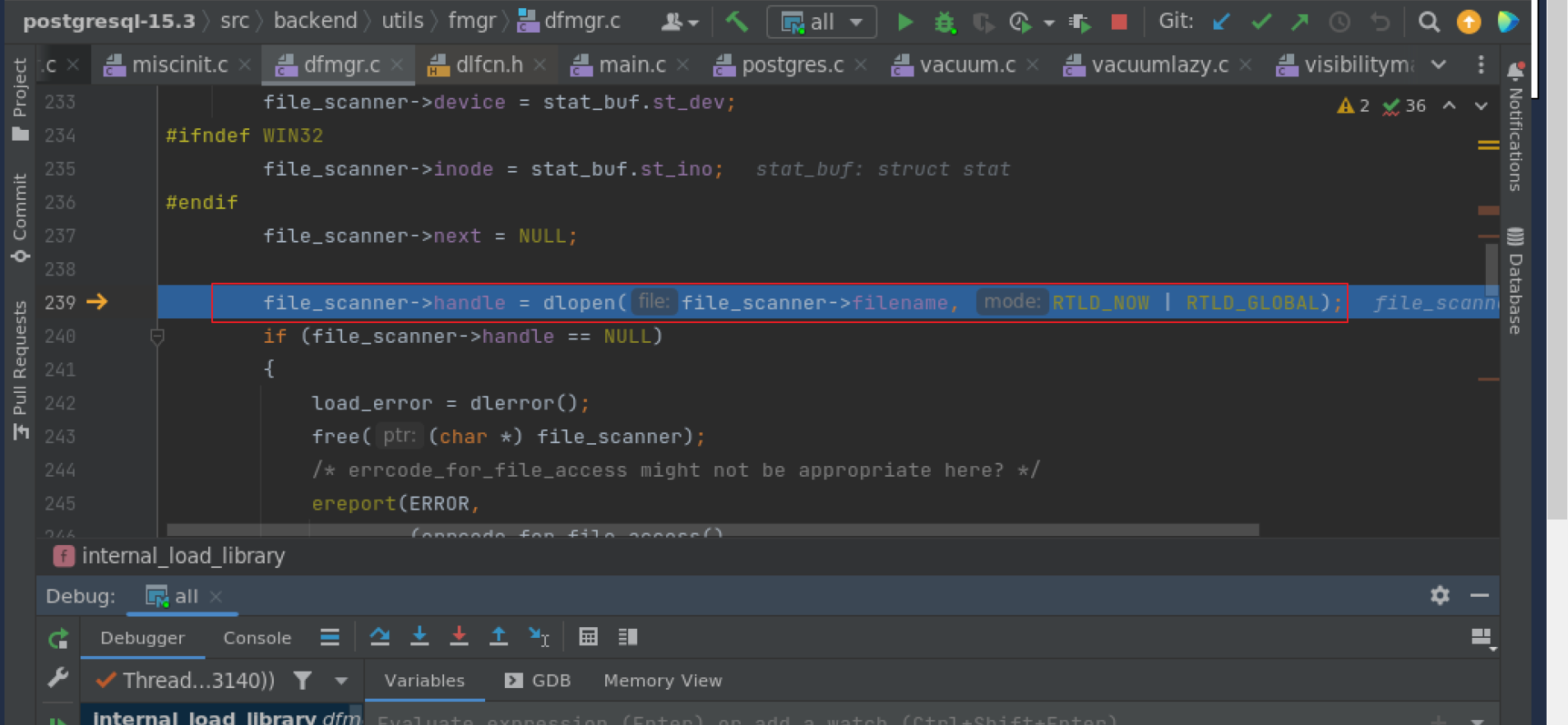Screen dimensions: 1568x725
Task: Click the editor horizontal scrollbar
Action: [x=713, y=529]
